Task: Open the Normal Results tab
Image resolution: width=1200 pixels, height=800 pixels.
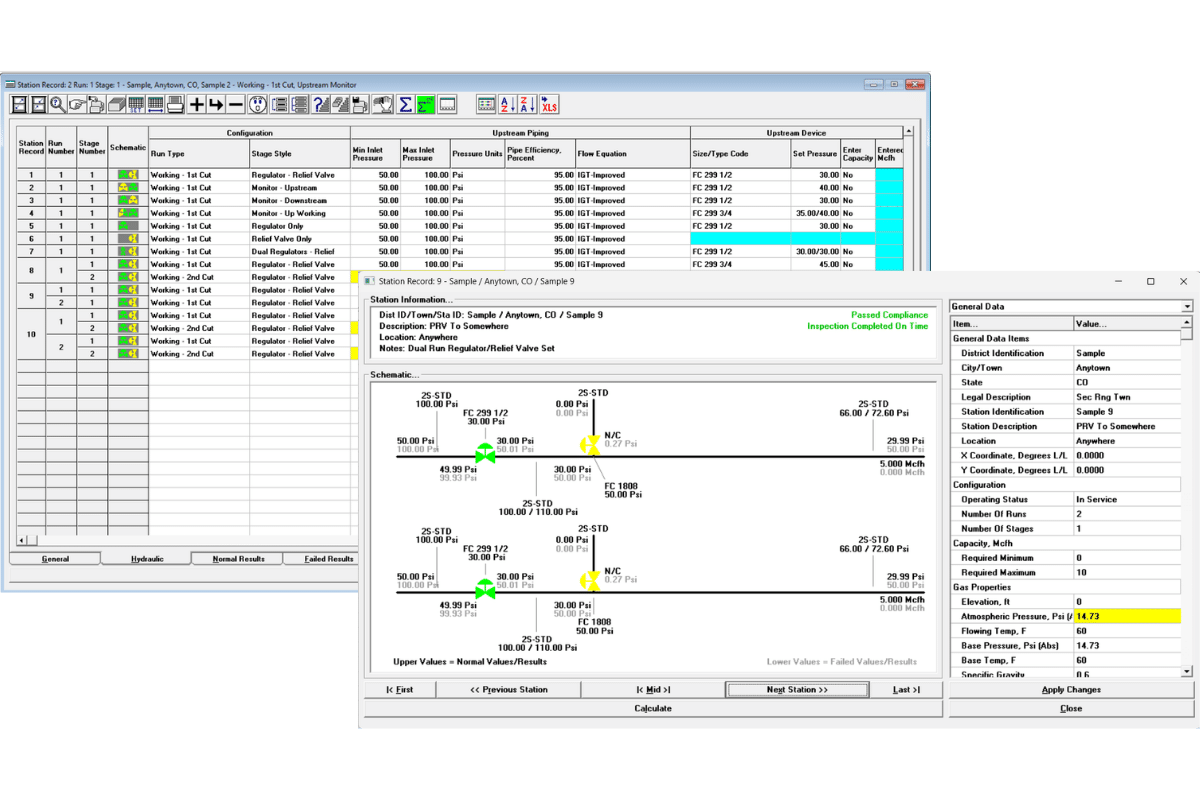Action: pyautogui.click(x=238, y=559)
